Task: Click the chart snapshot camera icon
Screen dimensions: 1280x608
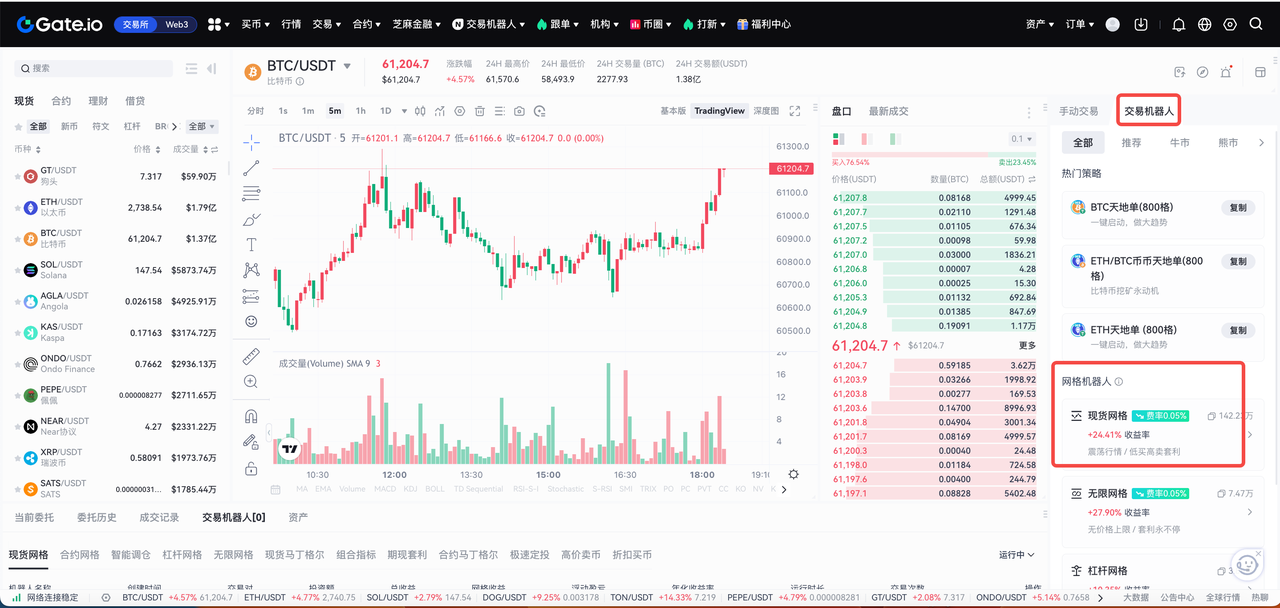Action: tap(519, 111)
